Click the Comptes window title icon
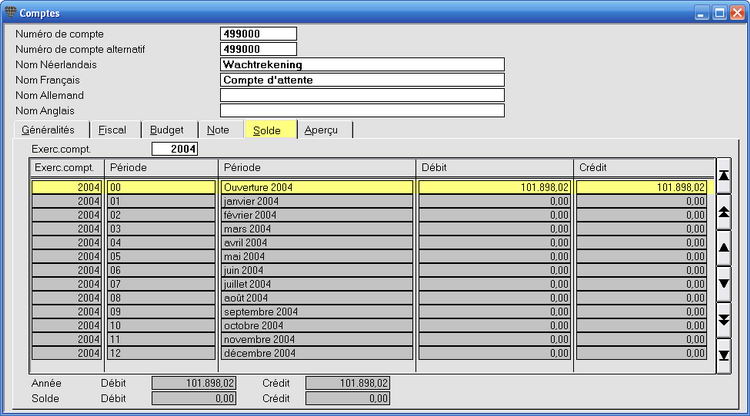 pos(10,12)
